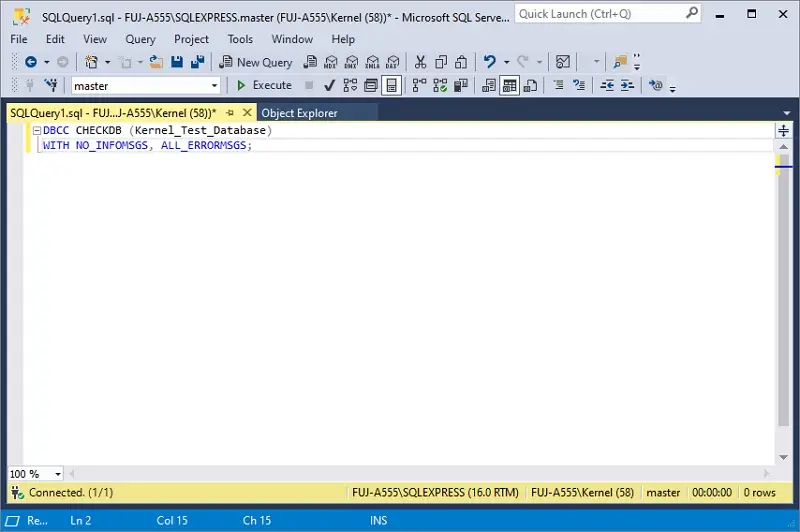Open the document tab list dropdown arrow
Screen dimensions: 800x532
(x=786, y=113)
